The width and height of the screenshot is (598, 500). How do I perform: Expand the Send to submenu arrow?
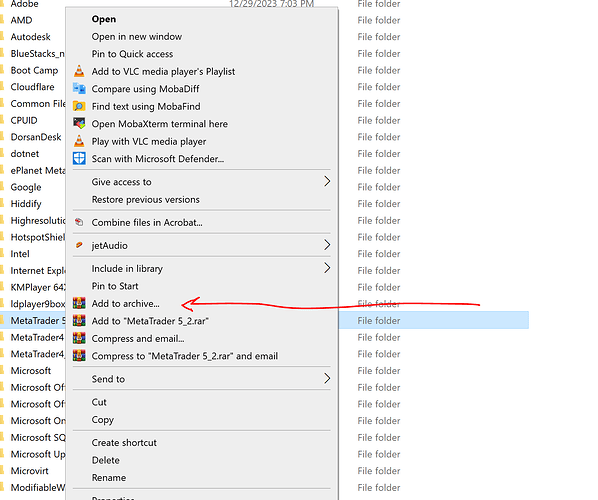pos(327,379)
